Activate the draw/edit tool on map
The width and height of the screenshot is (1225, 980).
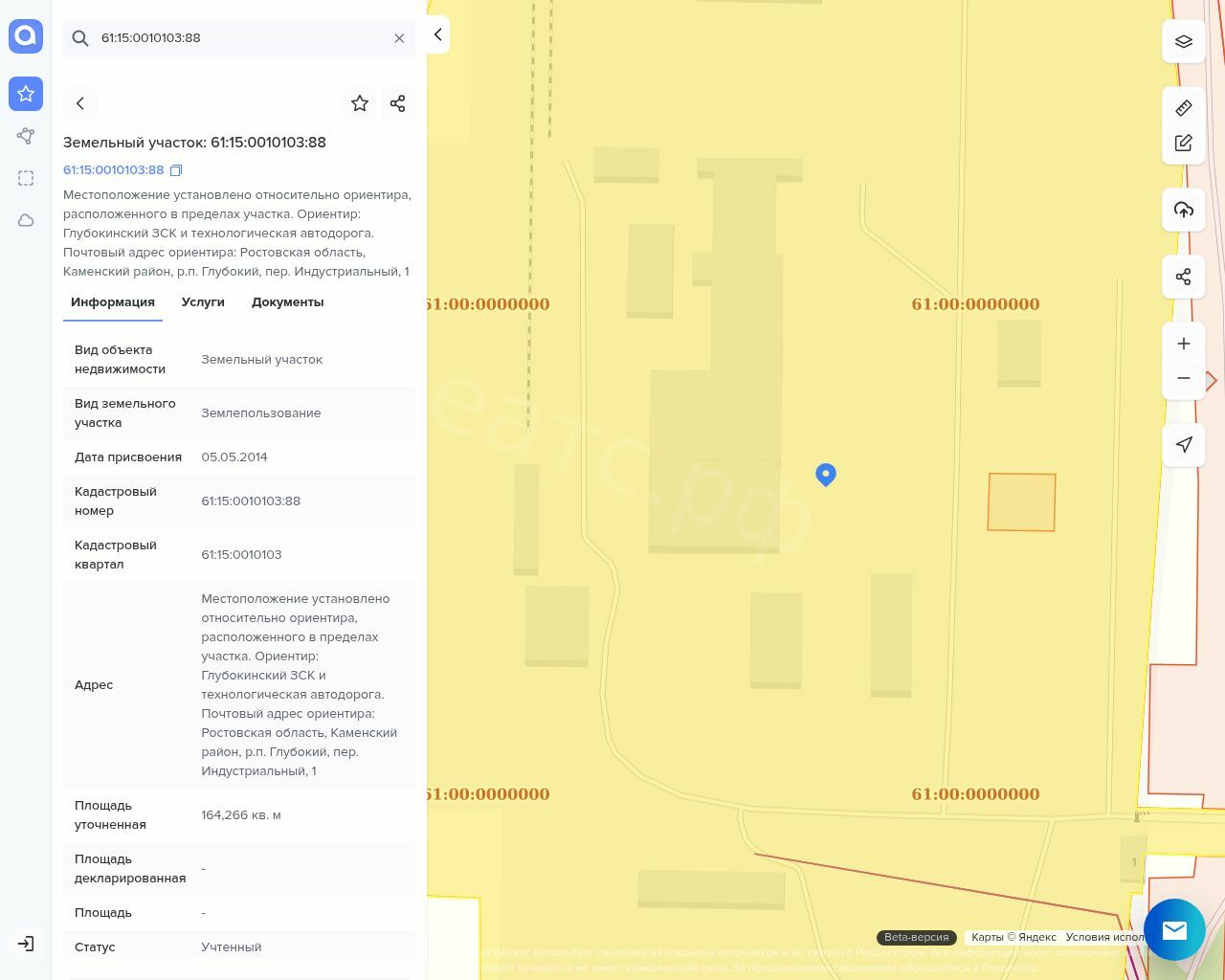click(x=1184, y=143)
